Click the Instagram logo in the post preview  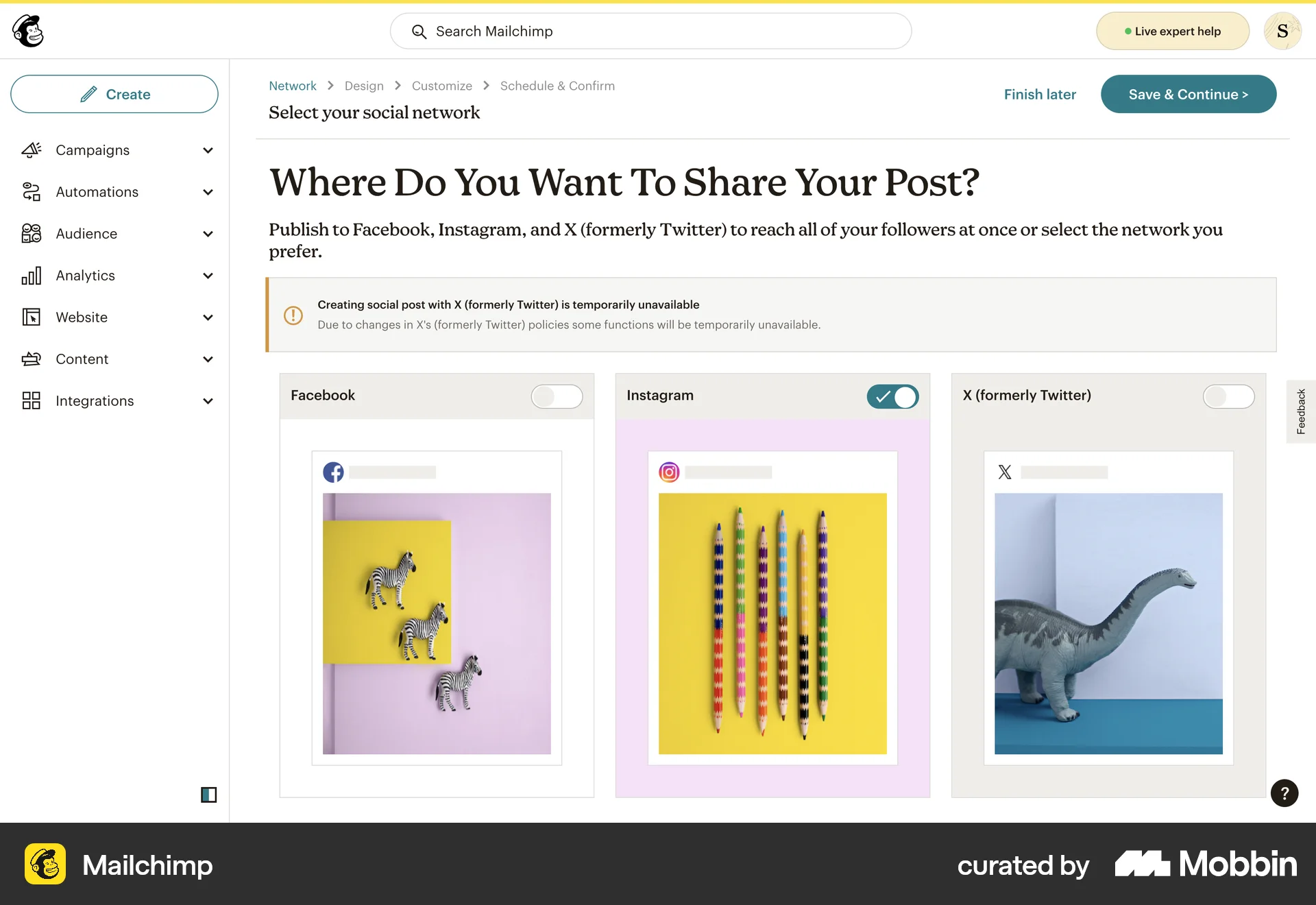670,472
